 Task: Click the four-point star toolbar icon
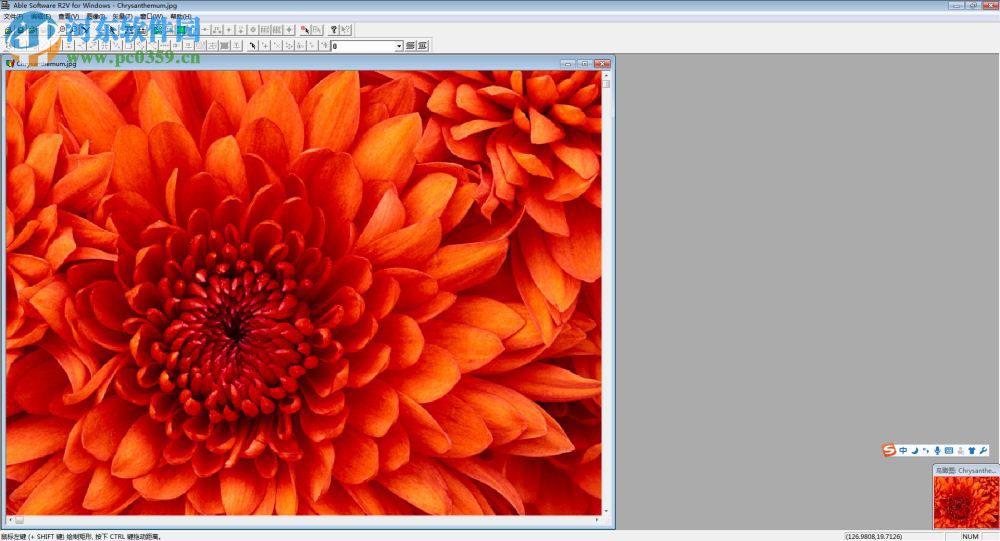[289, 30]
